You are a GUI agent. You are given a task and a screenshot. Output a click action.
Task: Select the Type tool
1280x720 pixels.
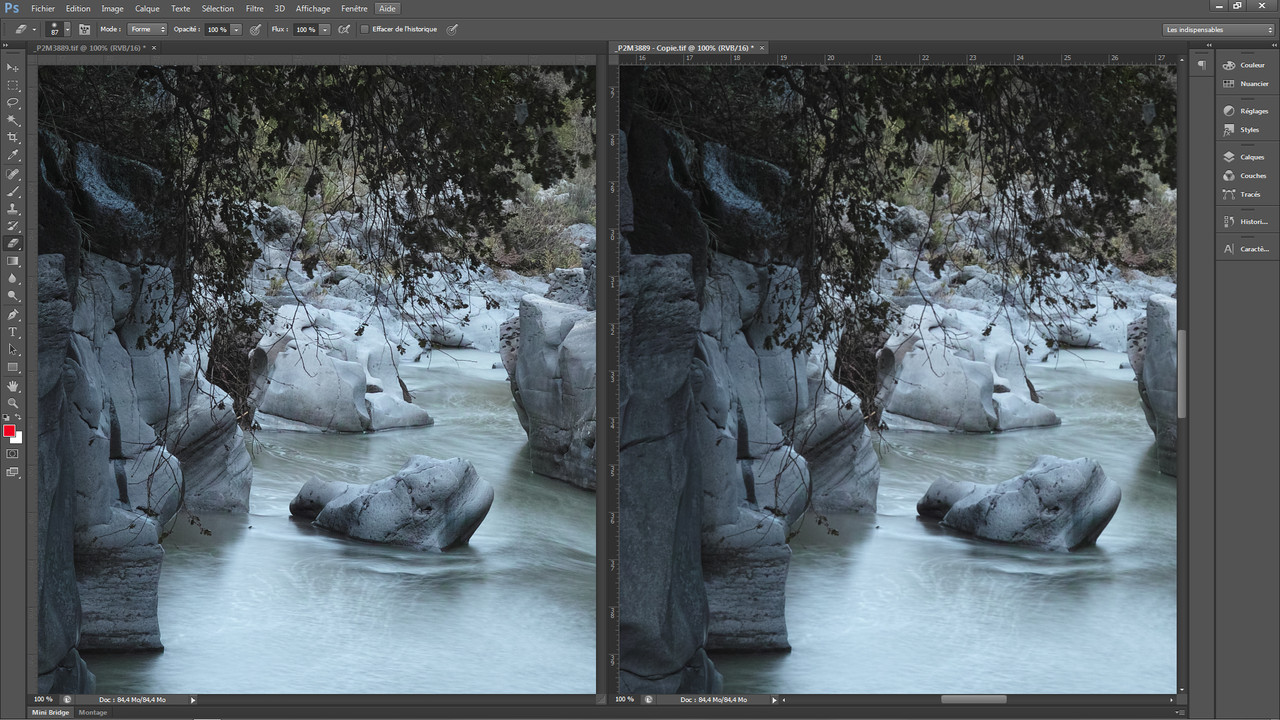[x=13, y=332]
